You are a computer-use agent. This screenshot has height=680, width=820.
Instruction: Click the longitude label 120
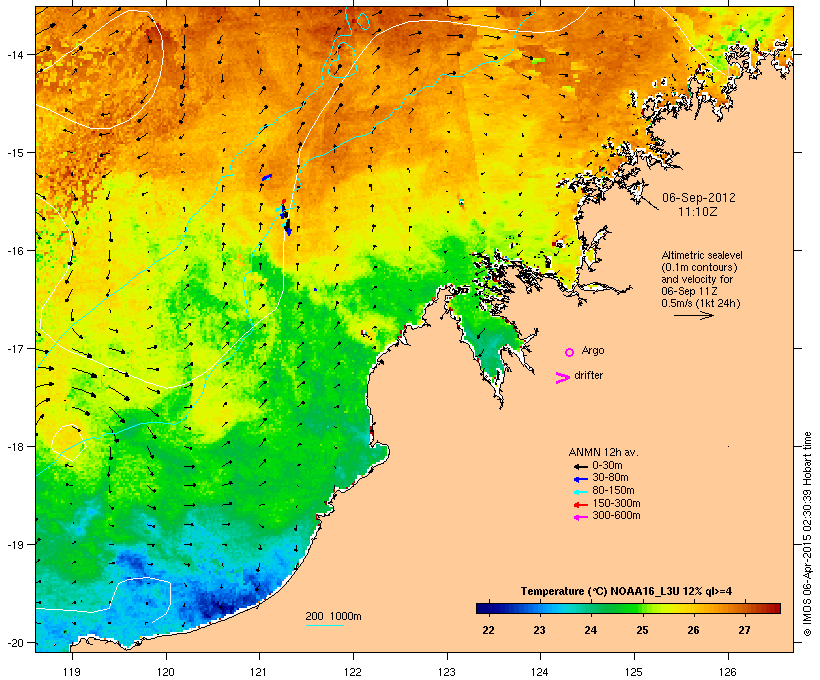(x=166, y=672)
